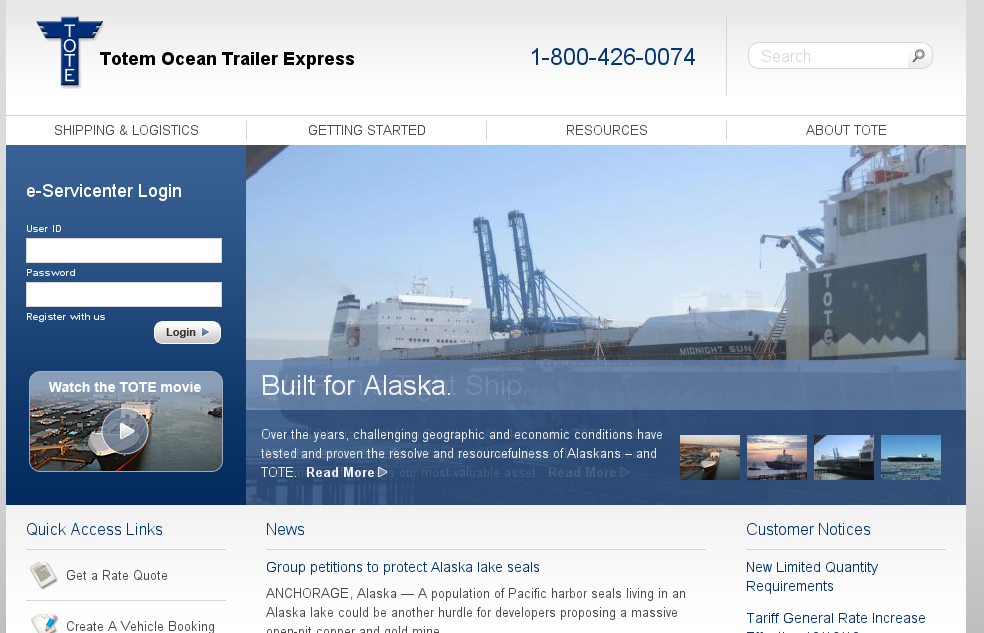Open the Getting Started menu
The height and width of the screenshot is (633, 984).
(366, 130)
